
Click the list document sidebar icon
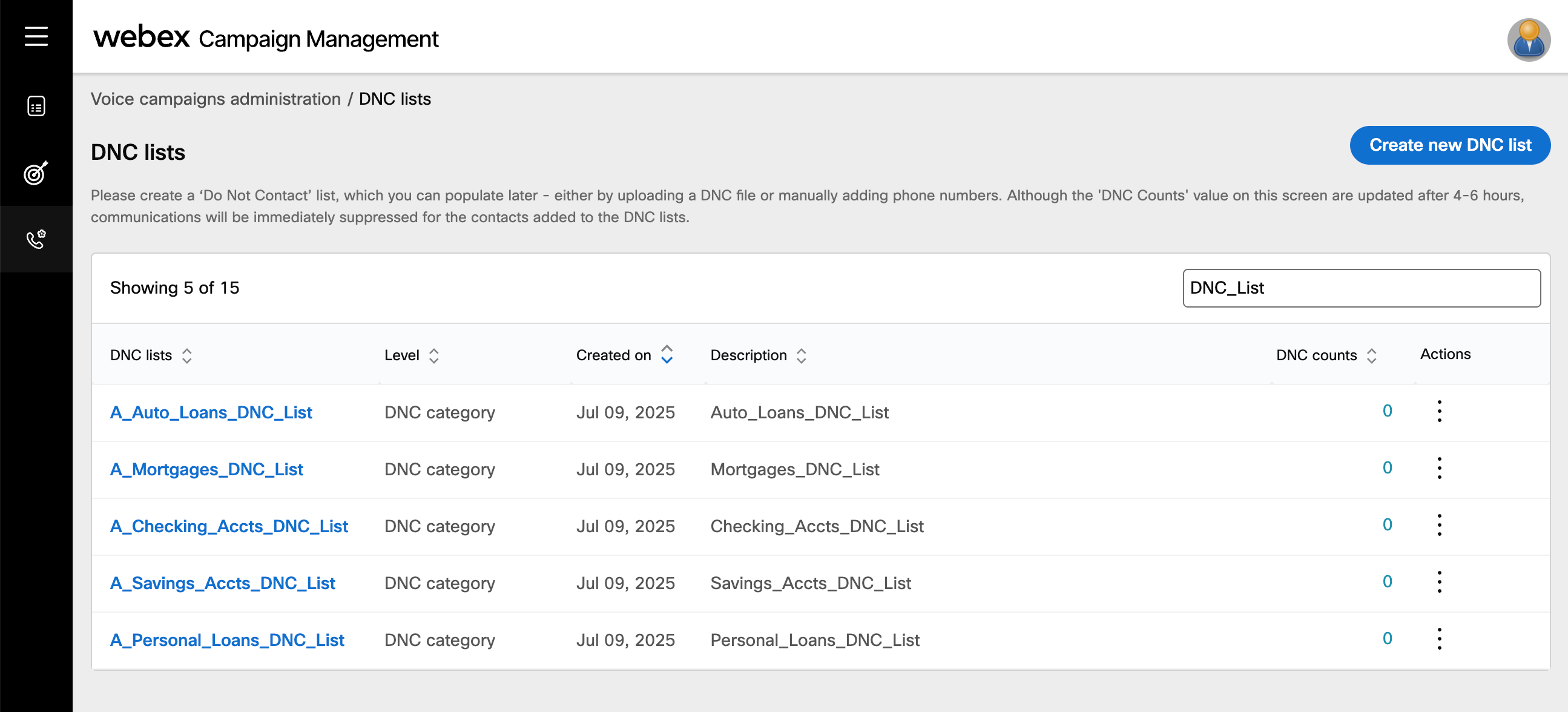pyautogui.click(x=36, y=106)
